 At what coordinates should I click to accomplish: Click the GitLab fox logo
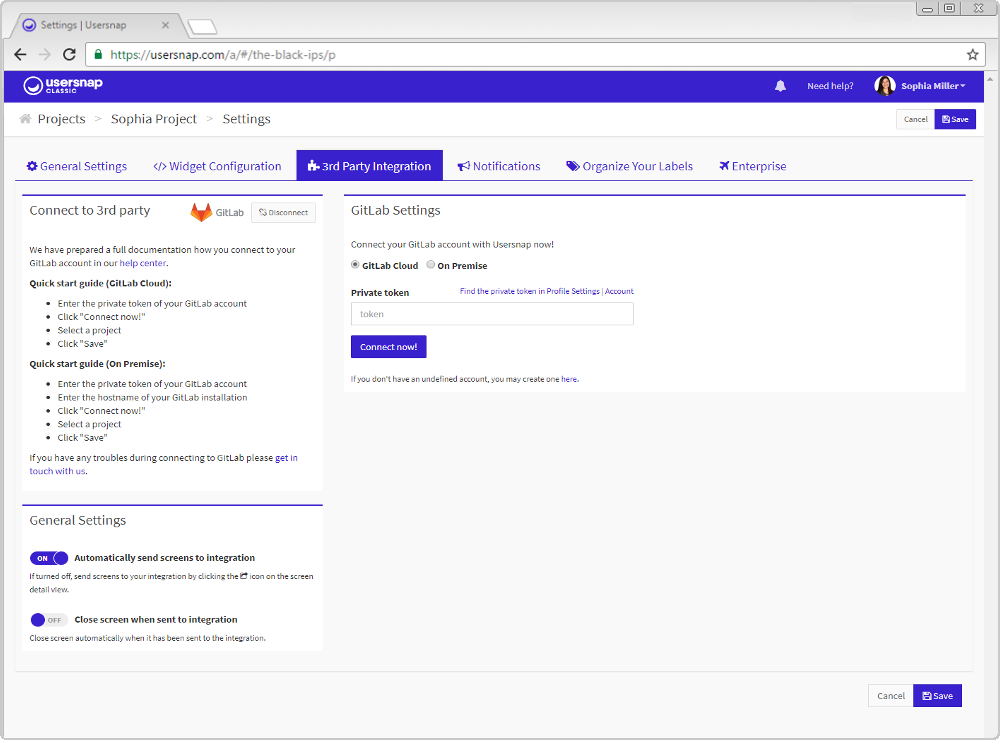coord(201,212)
